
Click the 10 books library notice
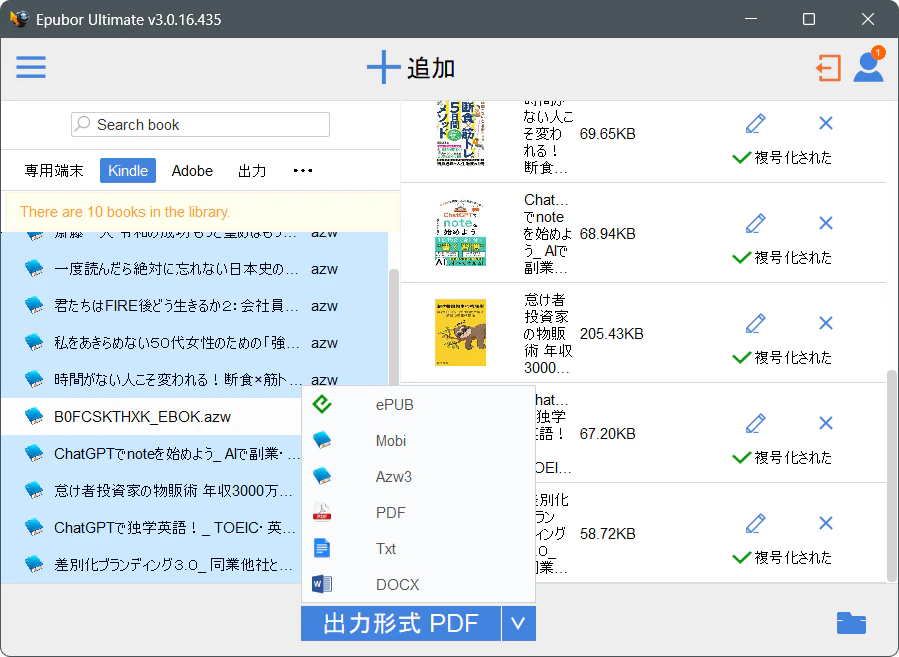[x=200, y=212]
